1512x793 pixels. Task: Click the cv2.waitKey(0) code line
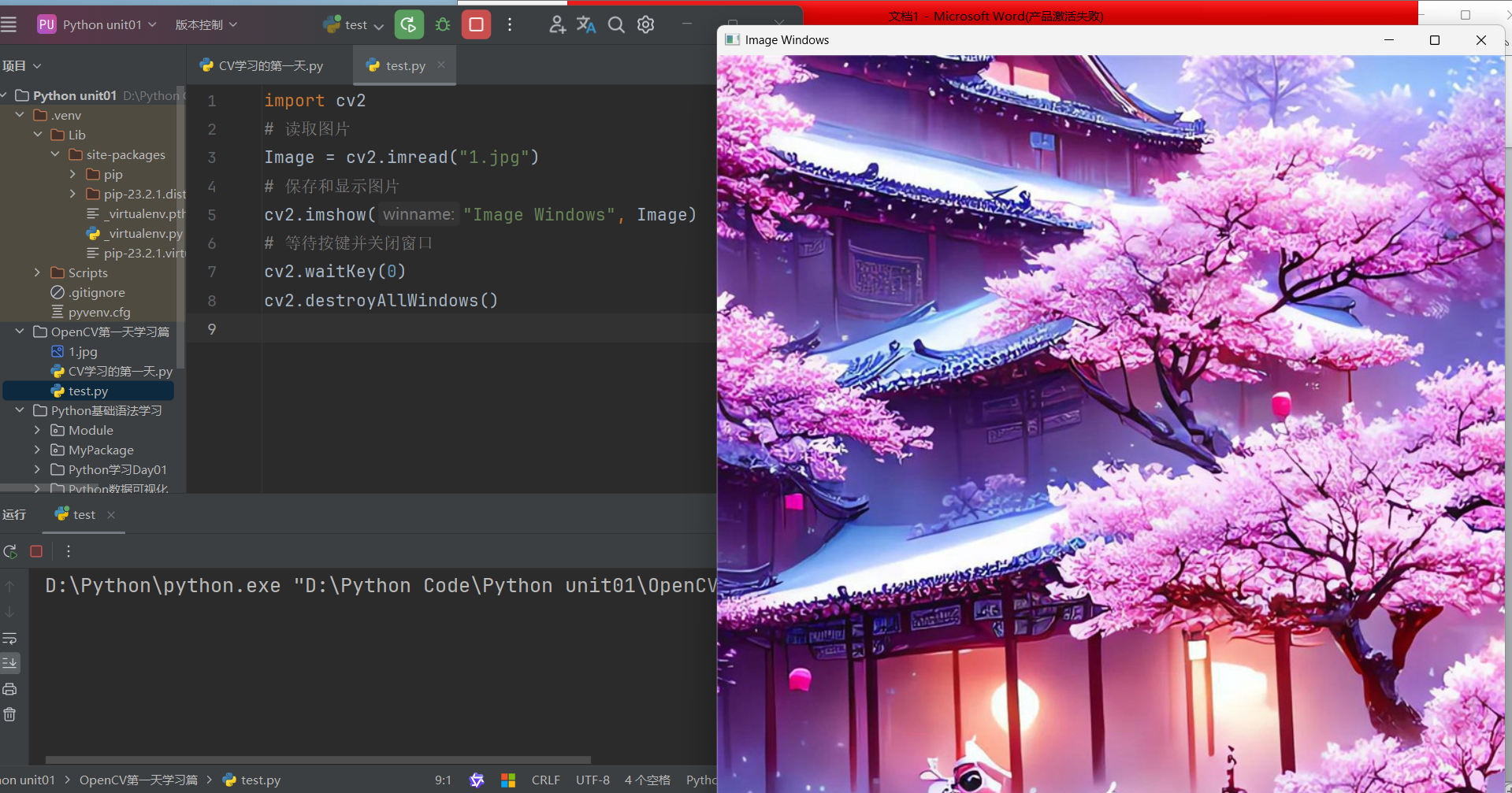pos(335,272)
